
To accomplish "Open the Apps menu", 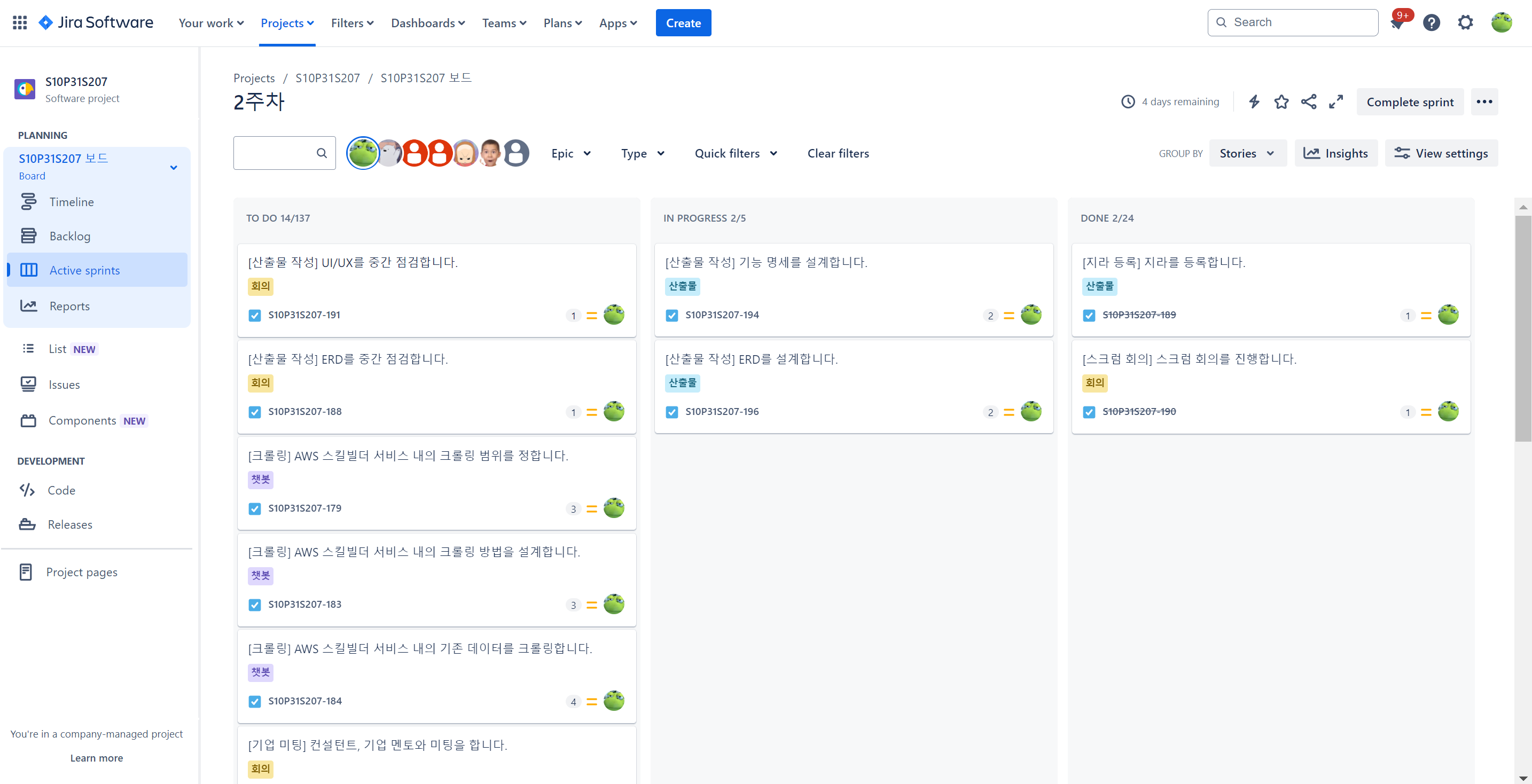I will 618,23.
